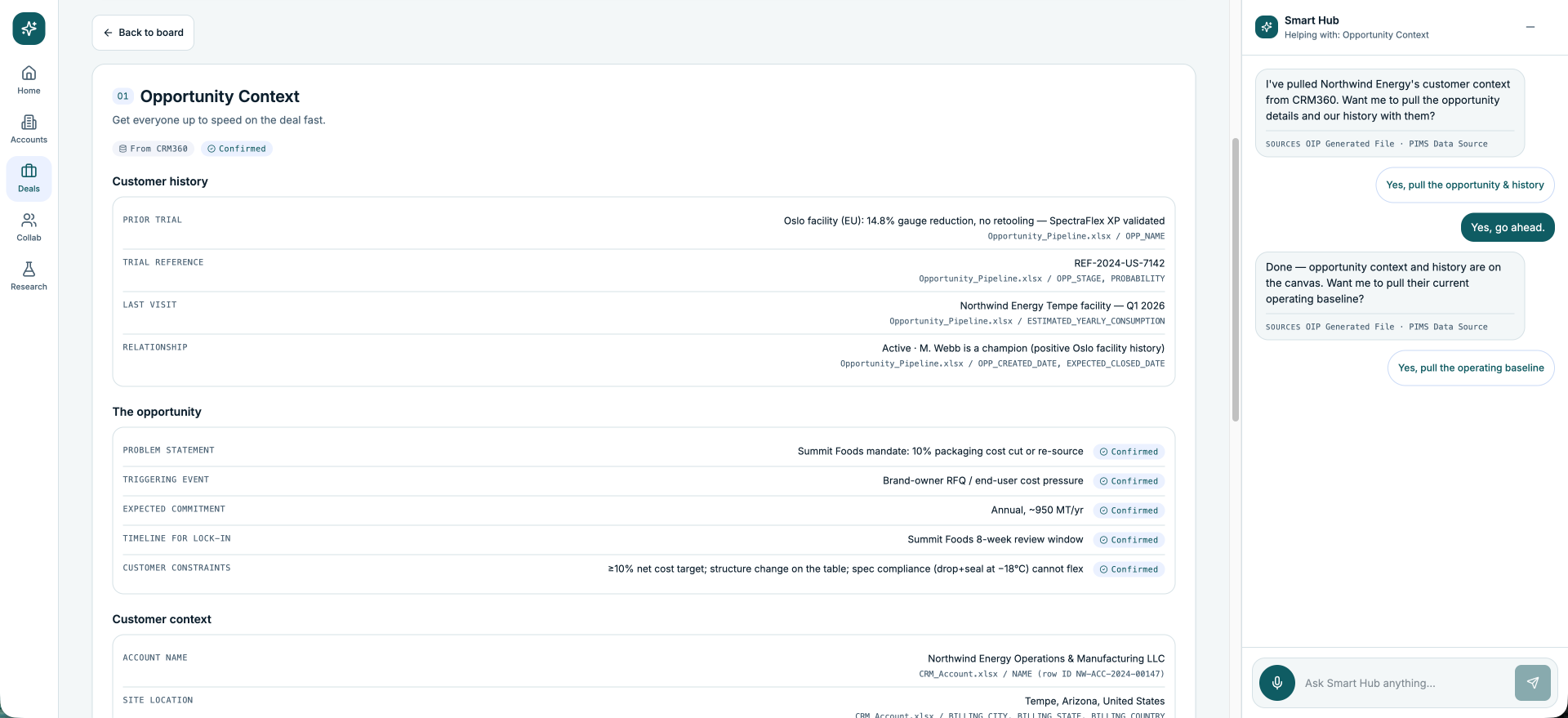Minimize the Smart Hub panel

(1530, 27)
